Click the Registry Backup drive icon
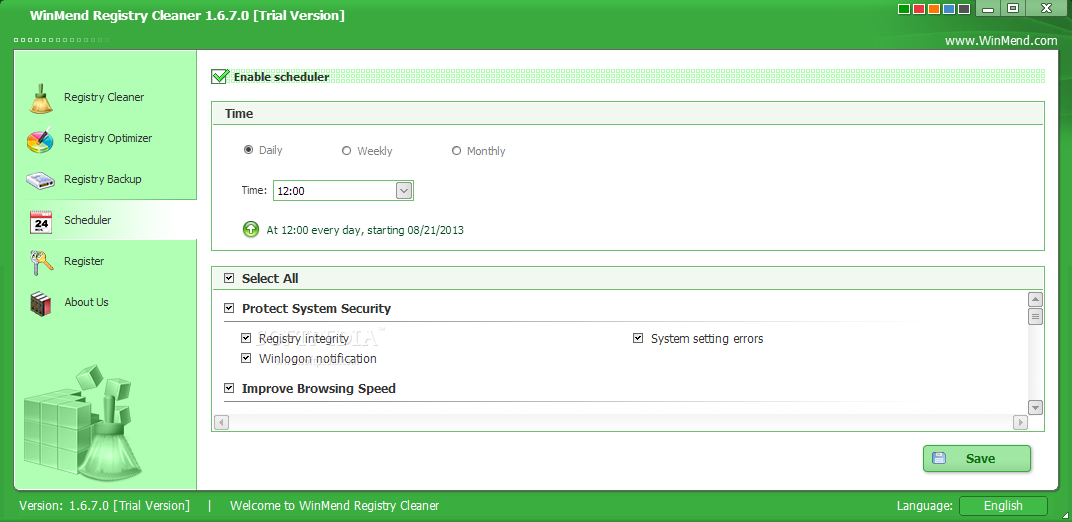The width and height of the screenshot is (1072, 522). 40,180
